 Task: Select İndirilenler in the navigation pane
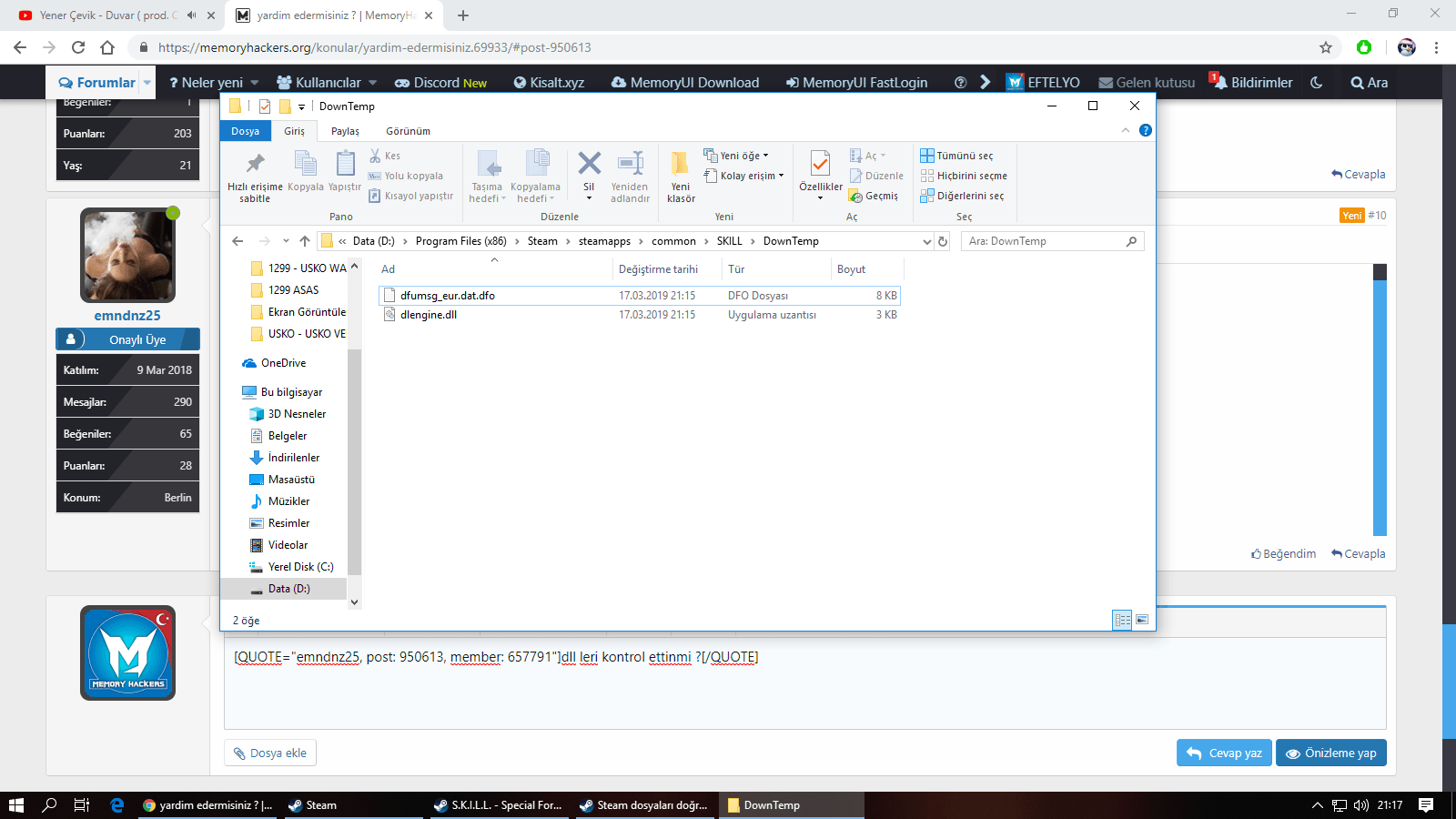point(294,458)
